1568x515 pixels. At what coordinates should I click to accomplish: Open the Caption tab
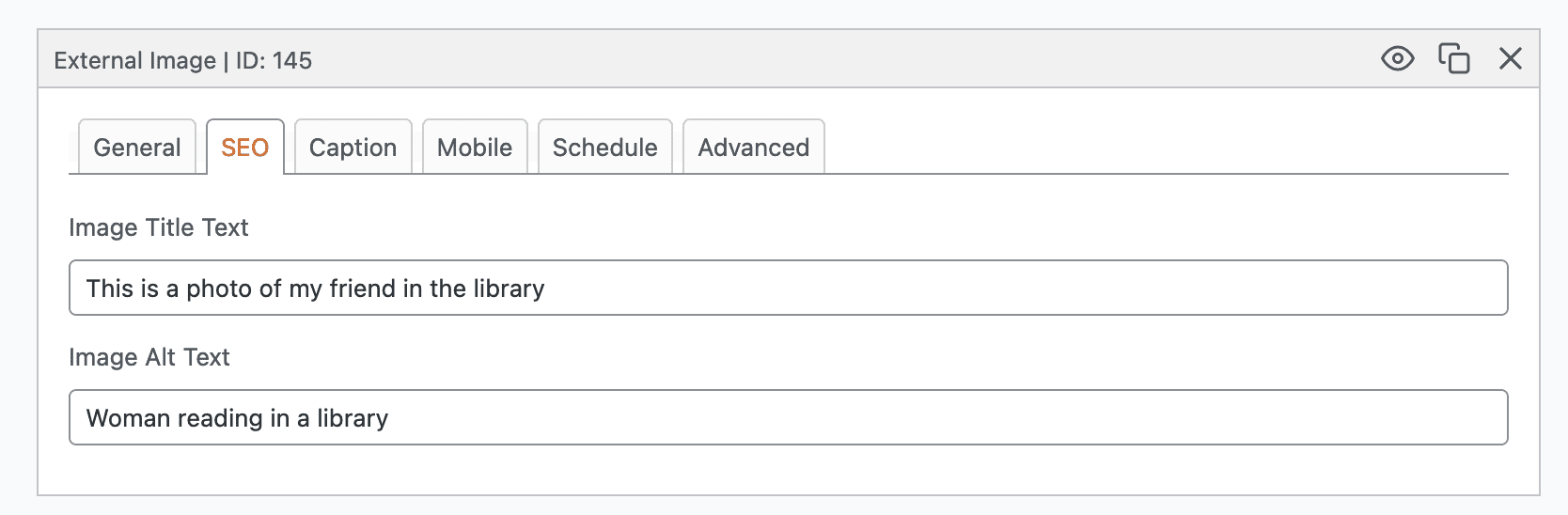pyautogui.click(x=353, y=148)
